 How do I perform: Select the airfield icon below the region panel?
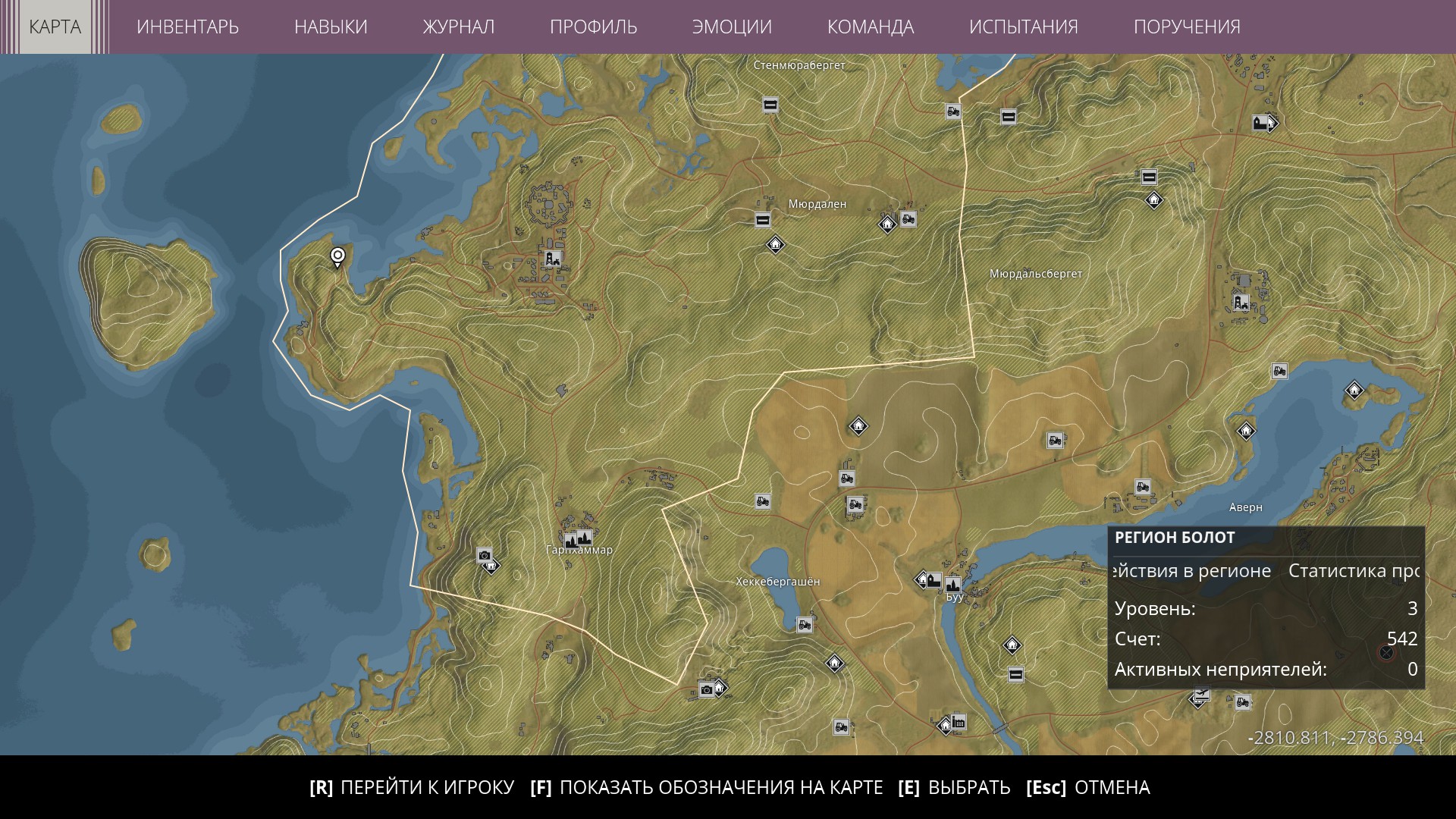click(x=1201, y=695)
